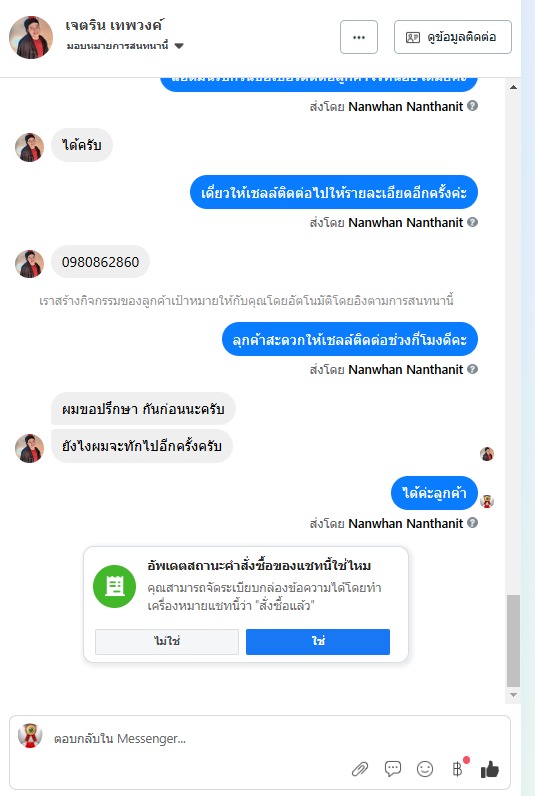Send a thumbs-up like

tap(490, 770)
